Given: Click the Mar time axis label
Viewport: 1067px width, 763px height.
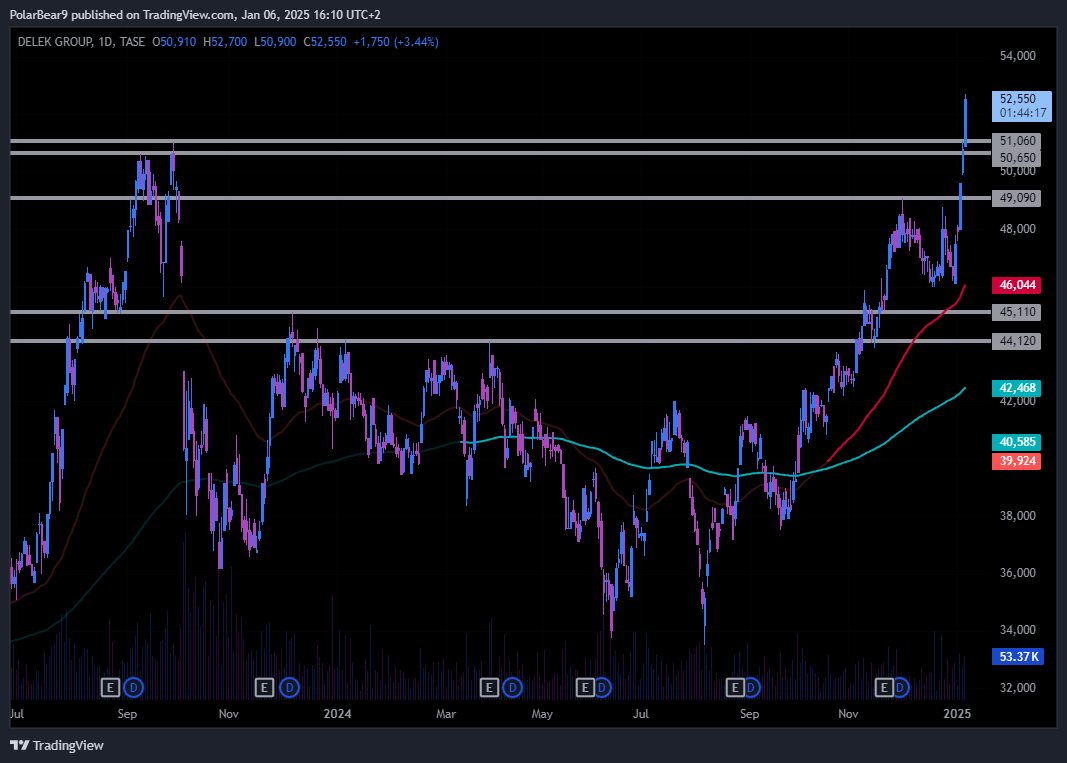Looking at the screenshot, I should coord(446,714).
